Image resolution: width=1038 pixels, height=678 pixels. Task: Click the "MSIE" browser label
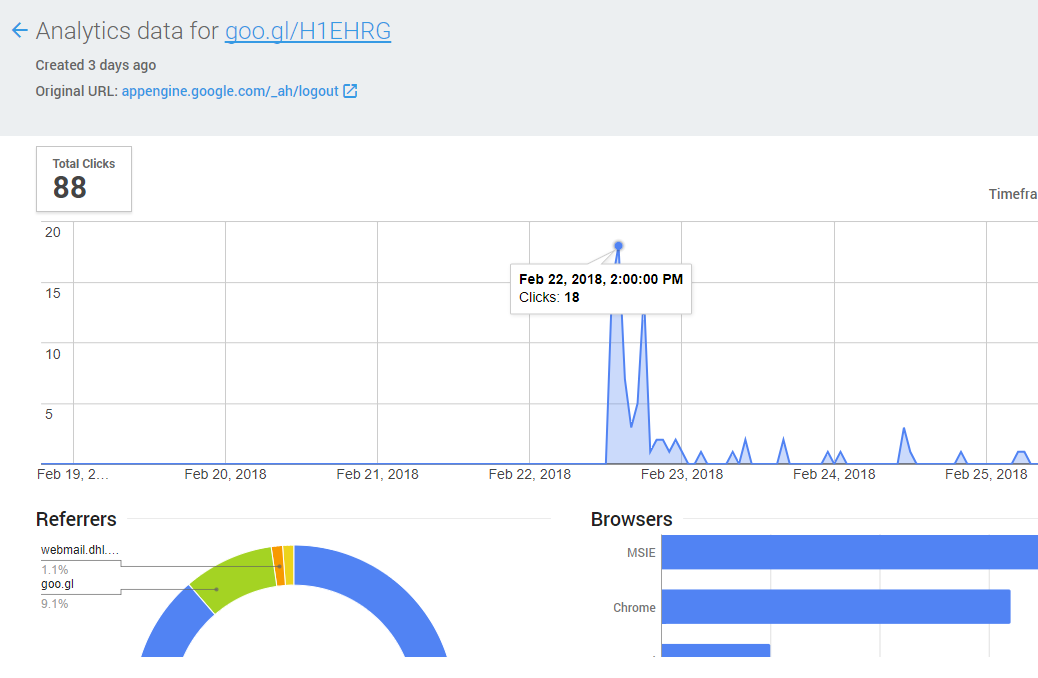pyautogui.click(x=641, y=553)
